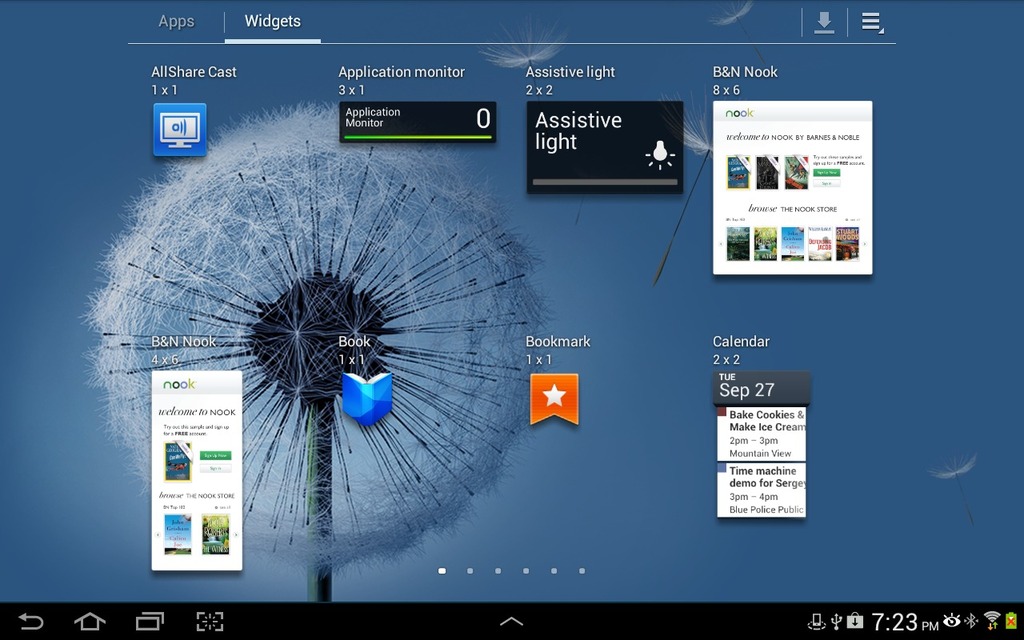The height and width of the screenshot is (640, 1024).
Task: Open downloaded apps via download icon
Action: coord(824,23)
